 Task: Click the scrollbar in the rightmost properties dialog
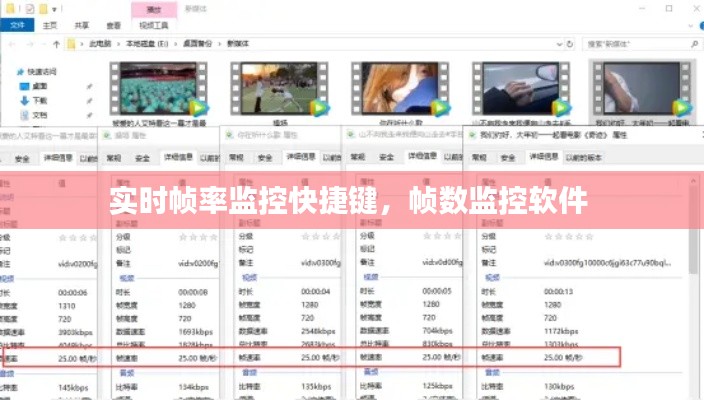pos(694,250)
